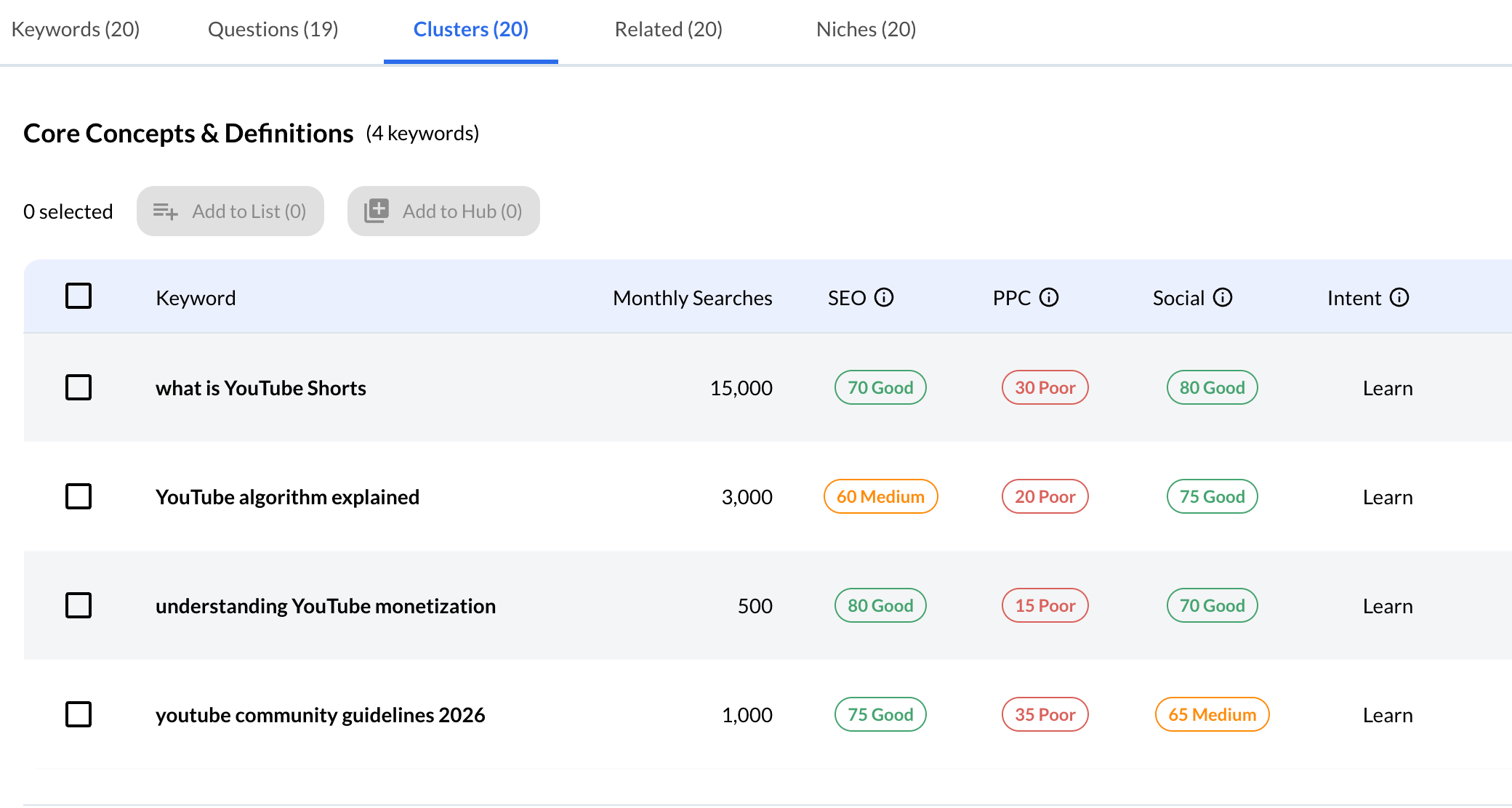This screenshot has height=808, width=1512.
Task: Switch to the Keywords (20) tab
Action: click(76, 30)
